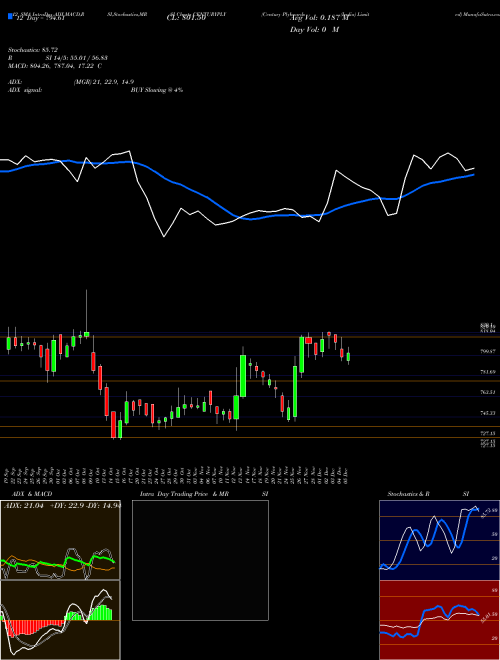Select the 'Stochastics: 85.72' reading
The width and height of the screenshot is (500, 660).
tap(33, 50)
